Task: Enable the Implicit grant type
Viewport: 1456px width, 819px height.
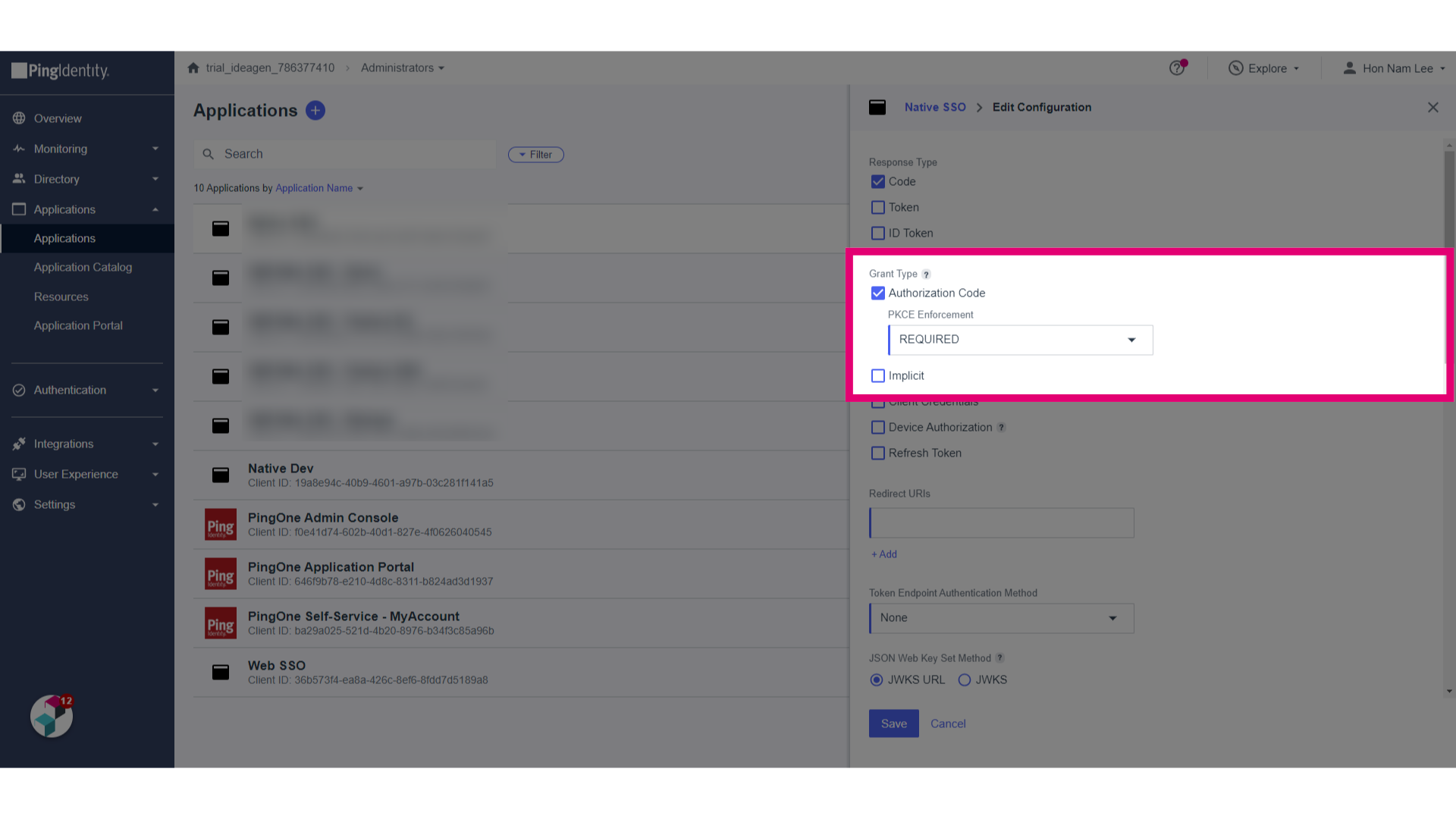Action: click(878, 376)
